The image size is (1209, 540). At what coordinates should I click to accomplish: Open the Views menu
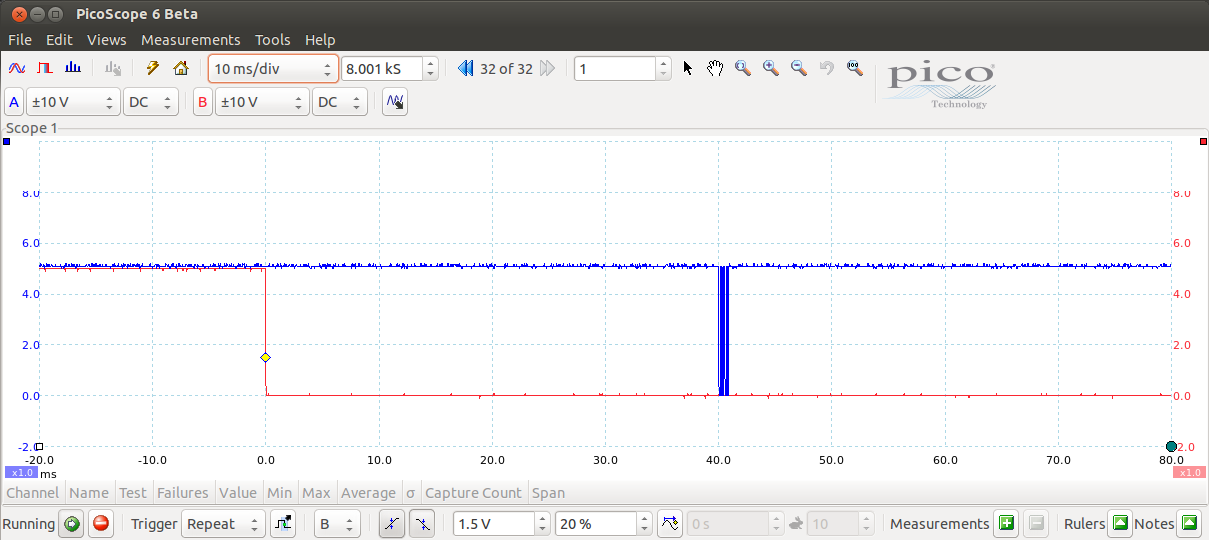pos(106,40)
